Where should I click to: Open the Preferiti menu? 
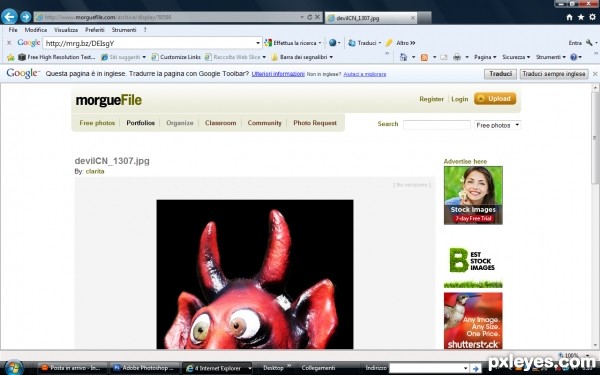click(x=95, y=29)
